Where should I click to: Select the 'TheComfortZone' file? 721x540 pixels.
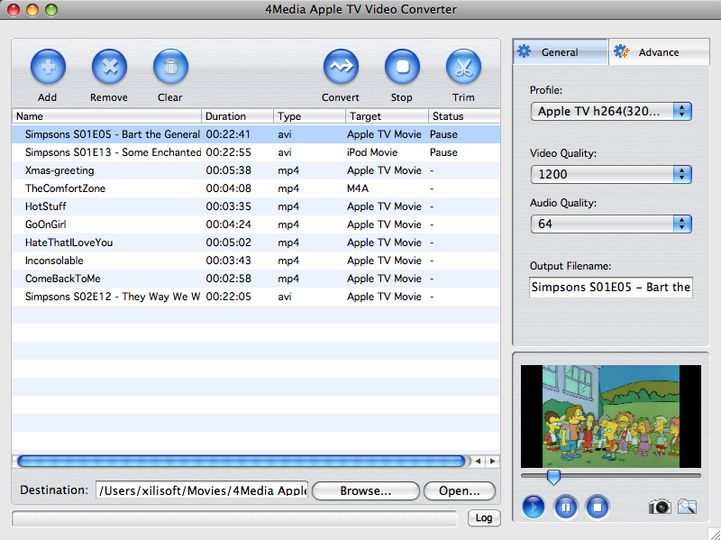pyautogui.click(x=256, y=188)
